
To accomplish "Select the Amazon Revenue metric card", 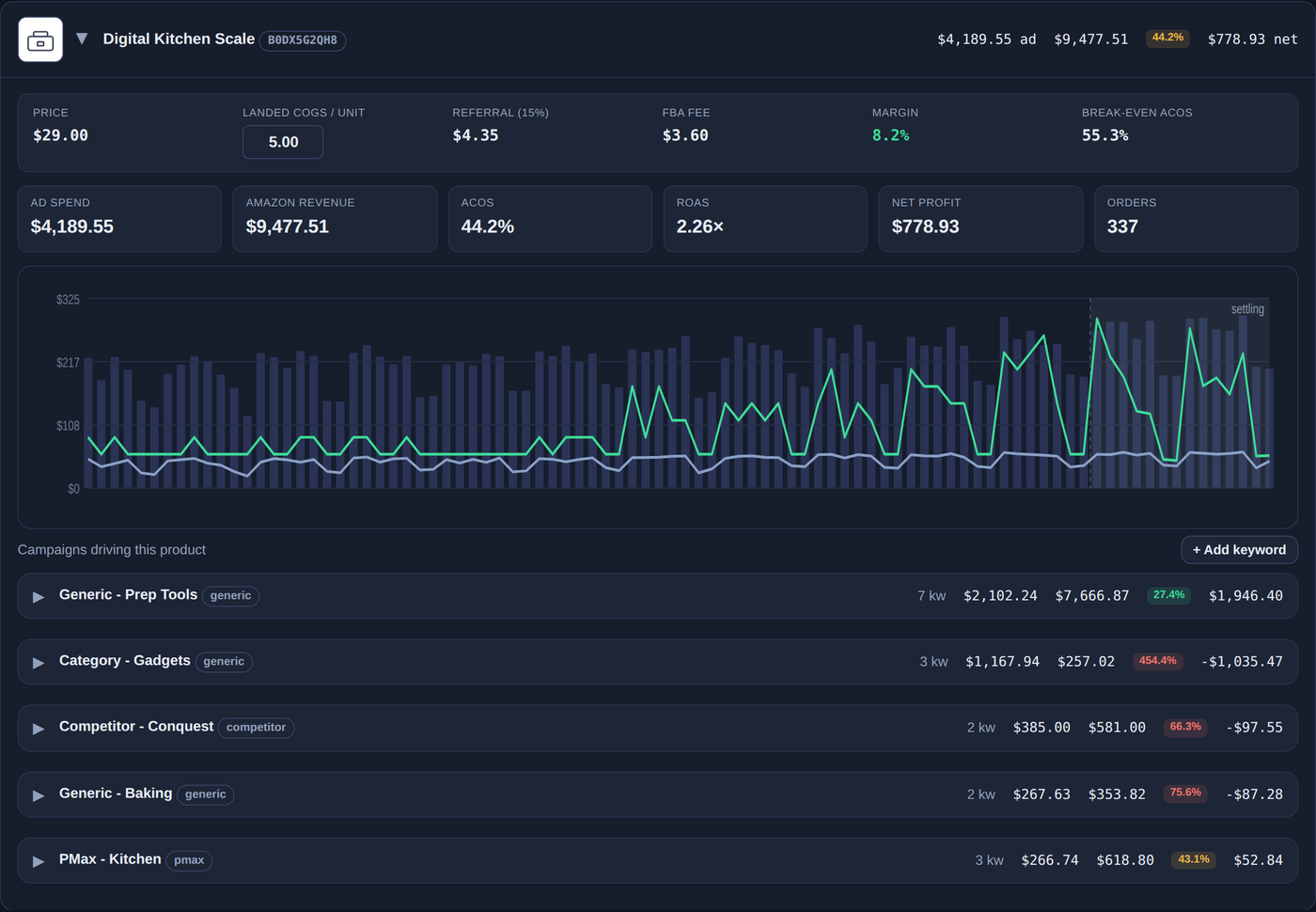I will click(x=335, y=219).
